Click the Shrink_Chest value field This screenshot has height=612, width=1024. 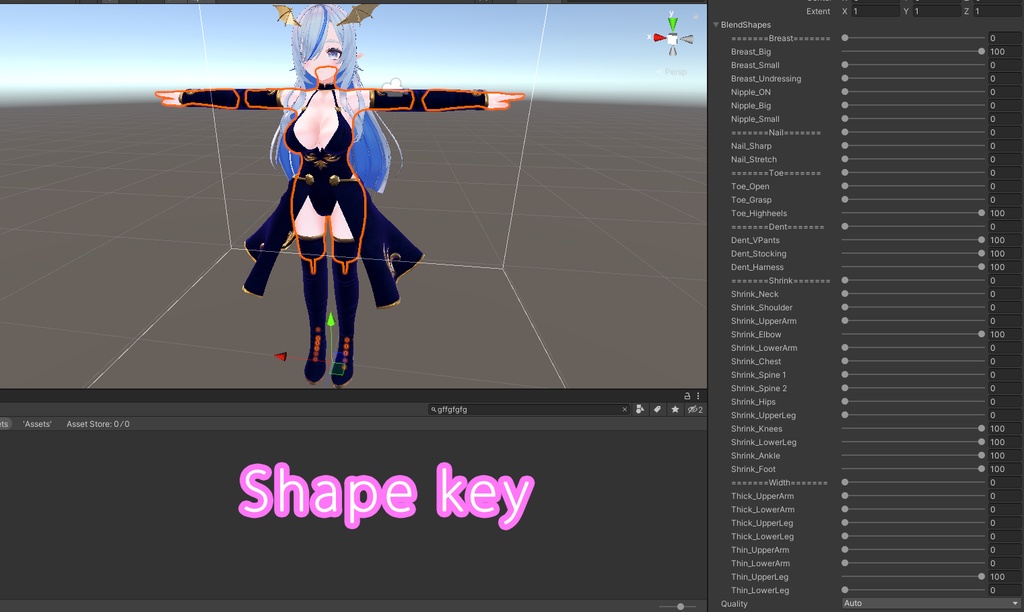[1004, 361]
